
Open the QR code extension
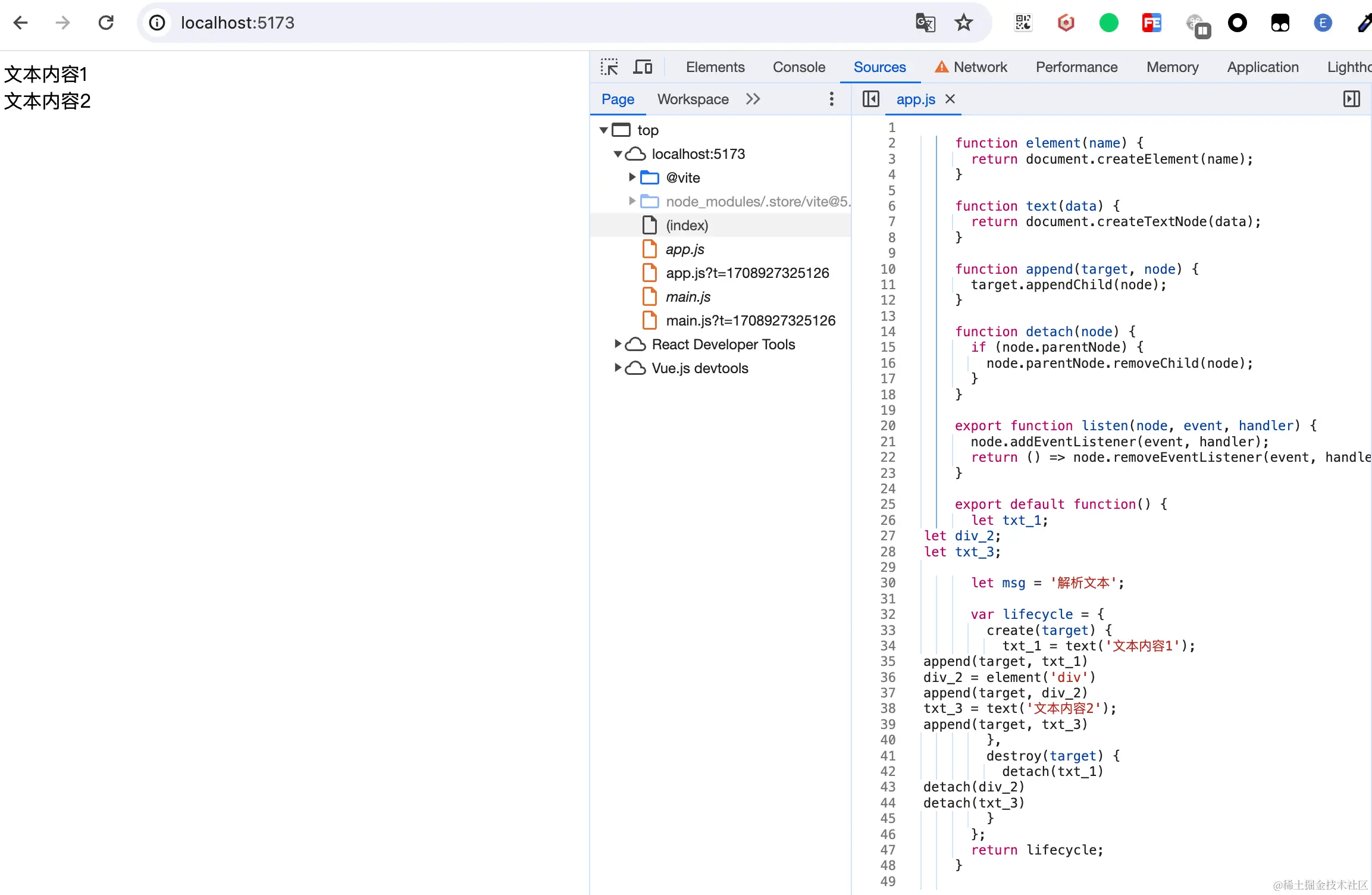point(1023,23)
